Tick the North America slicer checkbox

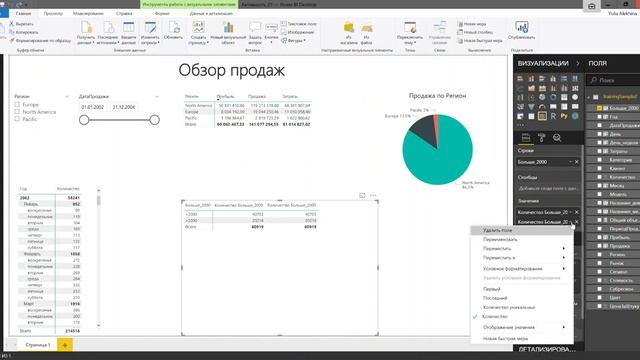click(17, 111)
